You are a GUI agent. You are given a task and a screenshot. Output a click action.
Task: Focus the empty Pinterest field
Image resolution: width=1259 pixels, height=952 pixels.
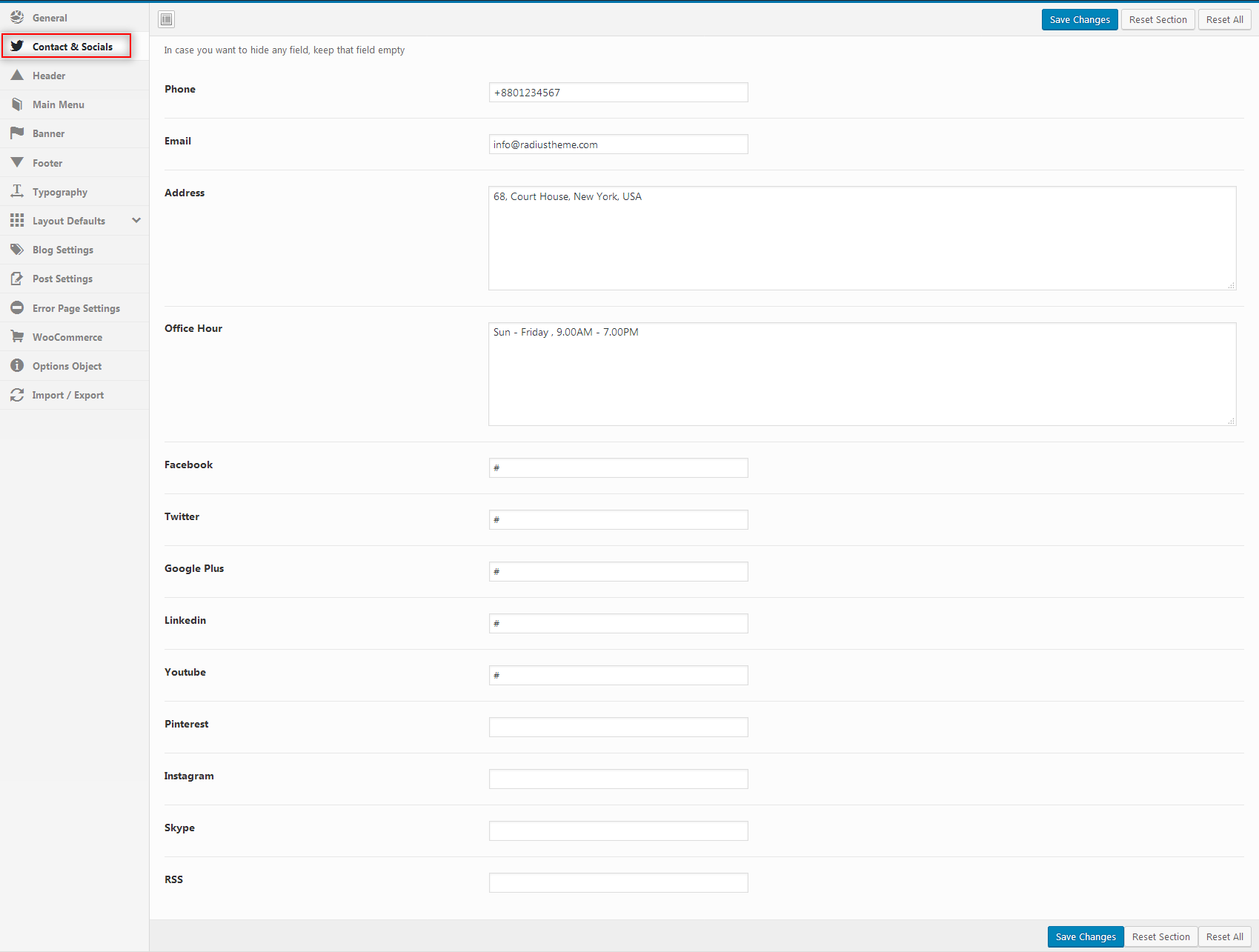coord(618,728)
